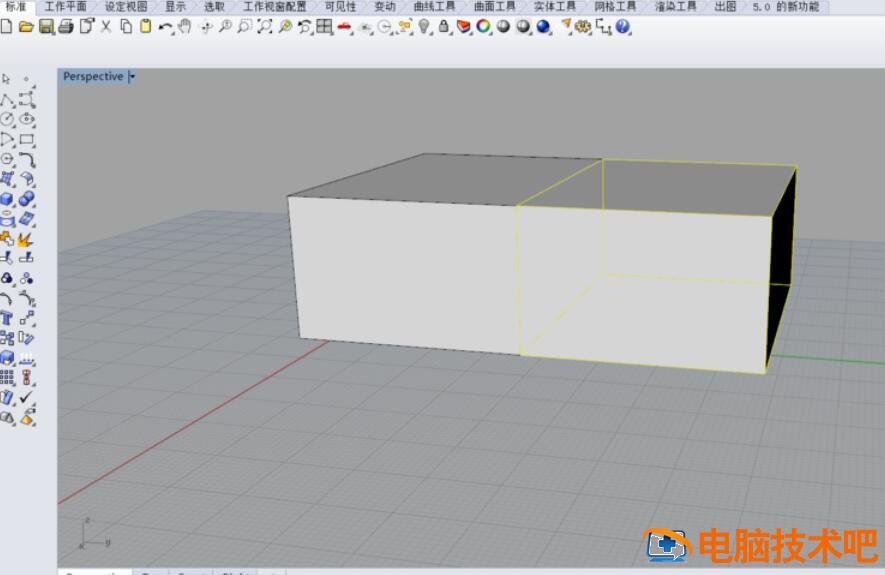Open the 实体工具 tab
The image size is (885, 575).
click(555, 7)
